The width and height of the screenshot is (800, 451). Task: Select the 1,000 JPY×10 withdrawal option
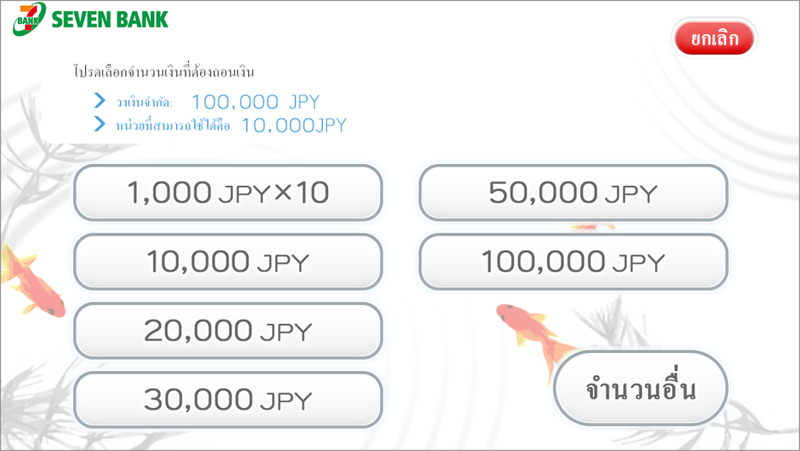click(228, 193)
